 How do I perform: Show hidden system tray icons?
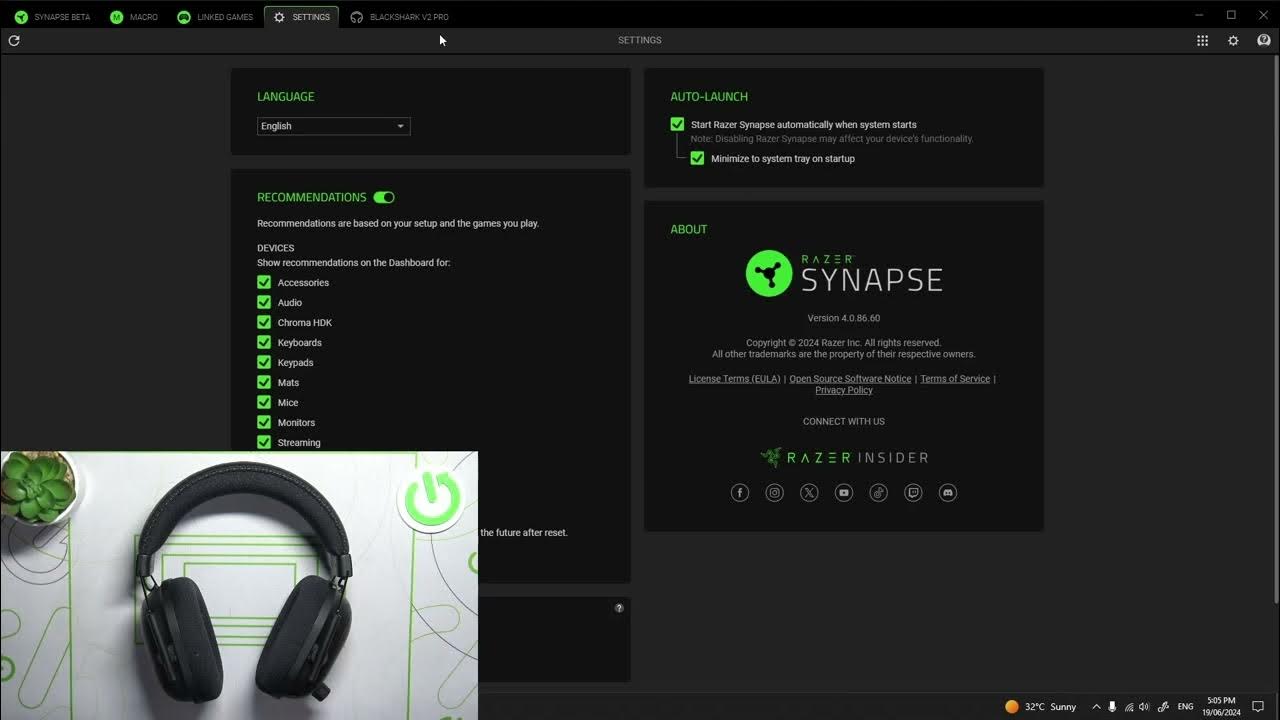[x=1096, y=706]
